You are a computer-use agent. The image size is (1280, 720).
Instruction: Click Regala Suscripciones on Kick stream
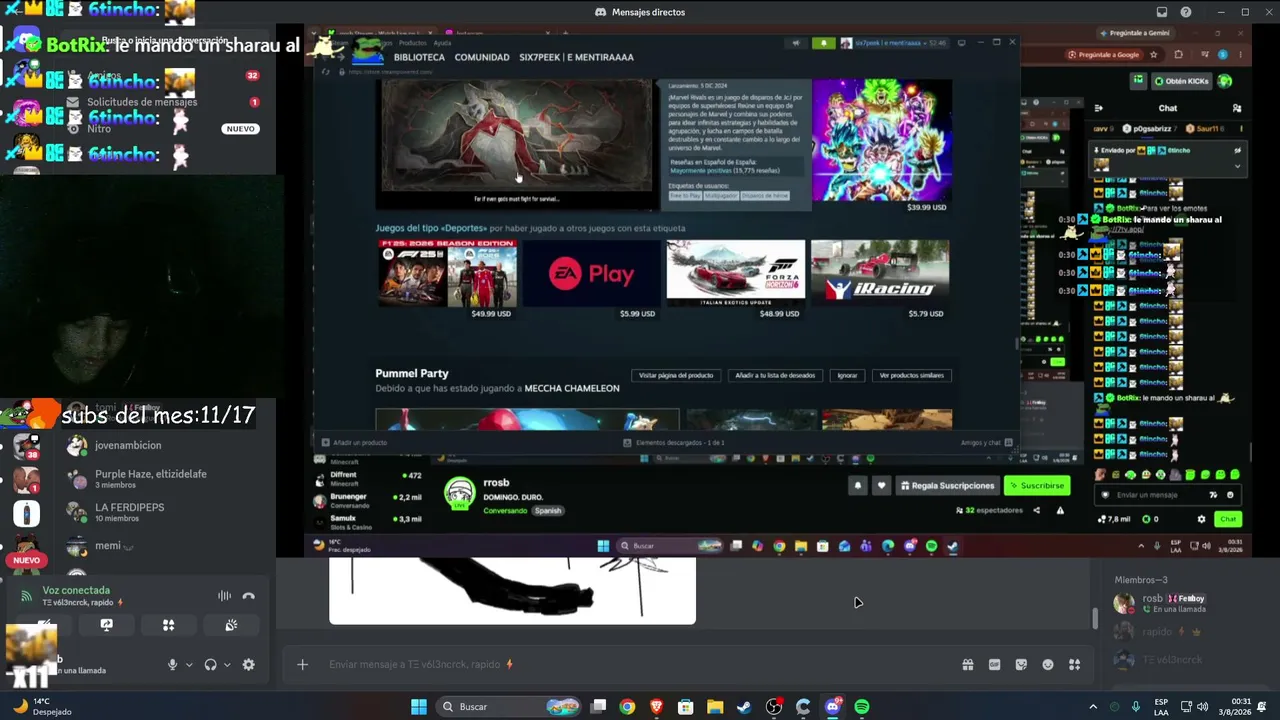pos(947,486)
